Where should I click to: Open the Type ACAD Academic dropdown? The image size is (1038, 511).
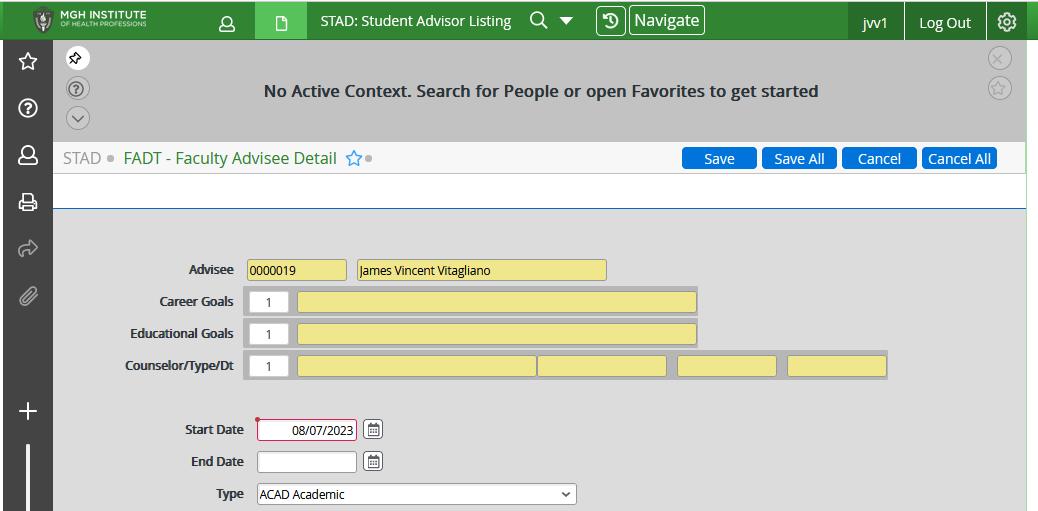click(416, 494)
